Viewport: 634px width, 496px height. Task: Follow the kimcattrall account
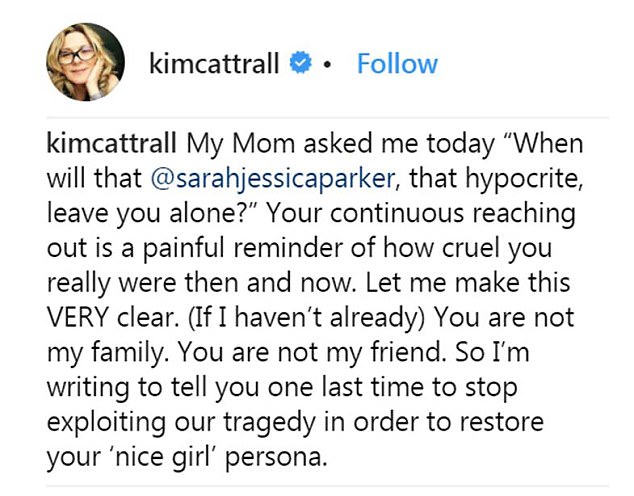(x=397, y=64)
